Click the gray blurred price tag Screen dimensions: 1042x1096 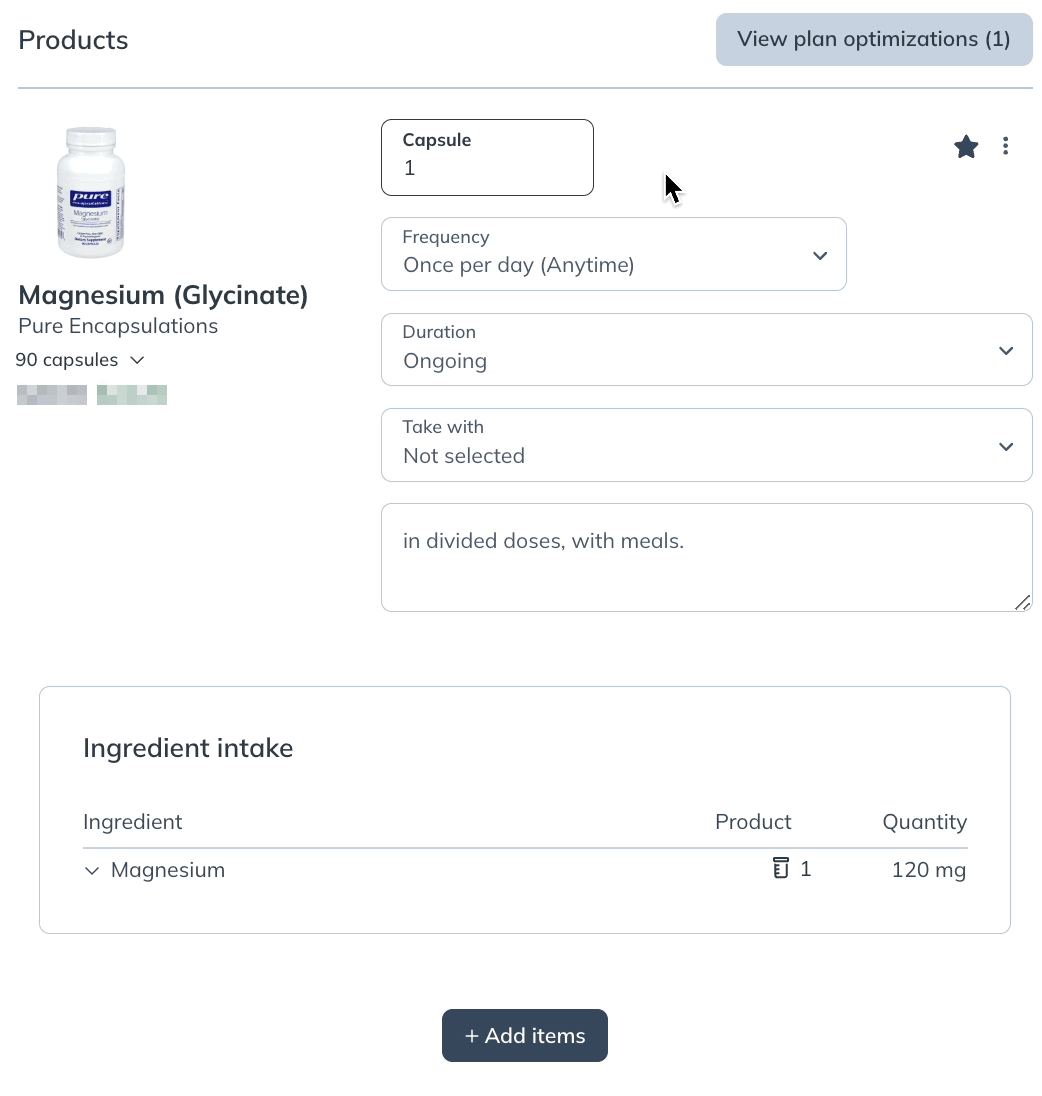(x=52, y=395)
